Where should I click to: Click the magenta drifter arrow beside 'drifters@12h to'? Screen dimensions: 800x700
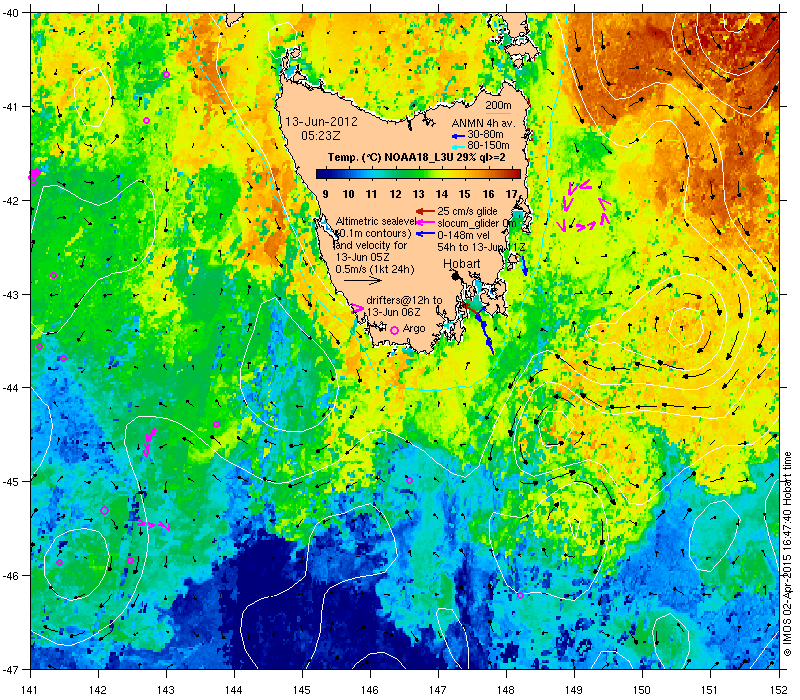click(358, 308)
